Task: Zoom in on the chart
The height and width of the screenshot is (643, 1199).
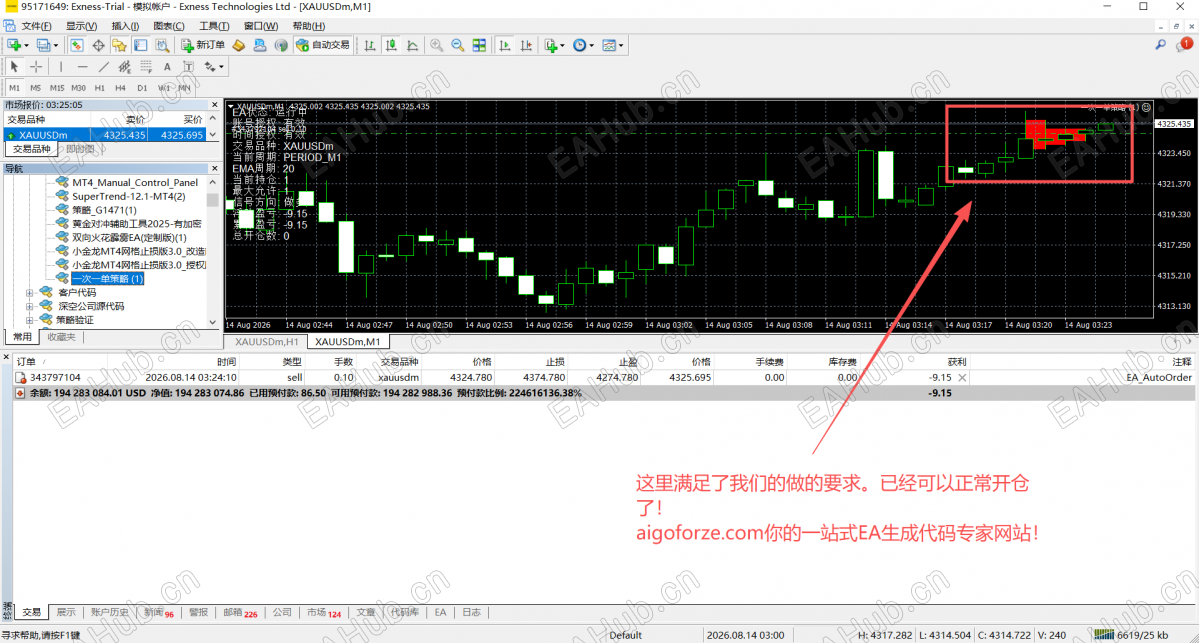Action: (x=436, y=45)
